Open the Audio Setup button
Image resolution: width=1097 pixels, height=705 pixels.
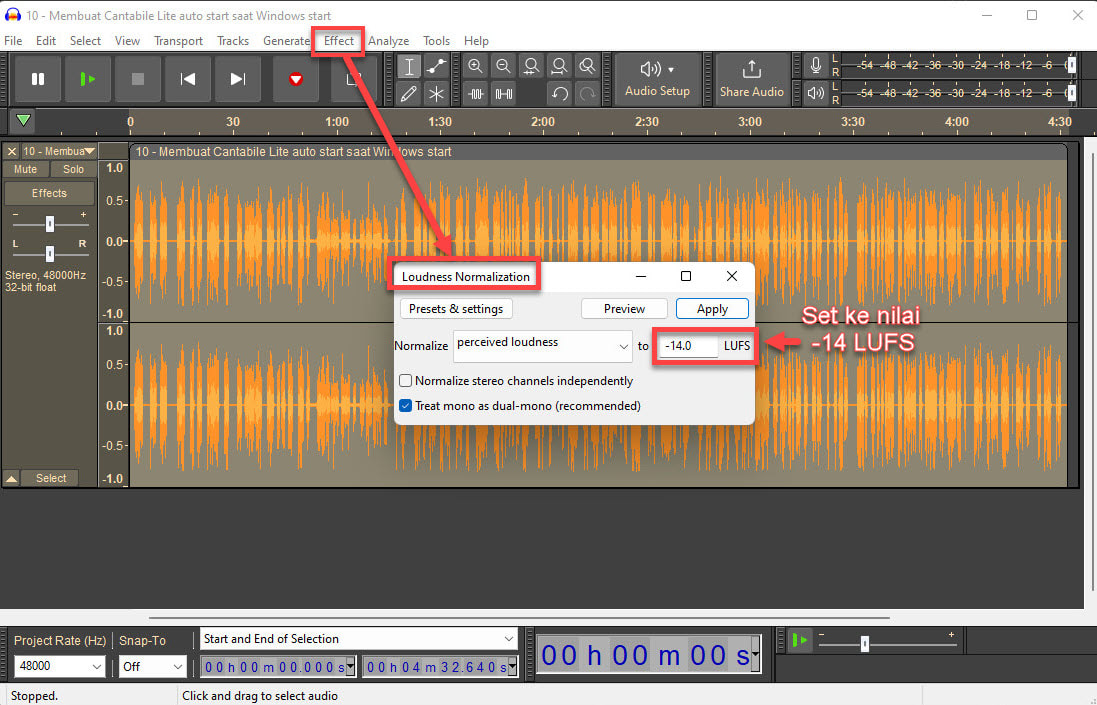pyautogui.click(x=657, y=79)
